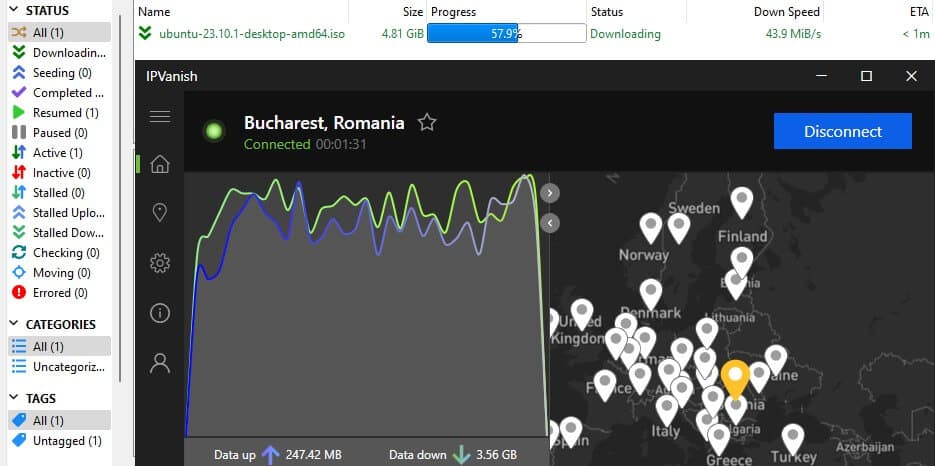
Task: Select the Greece map pin
Action: 719,439
